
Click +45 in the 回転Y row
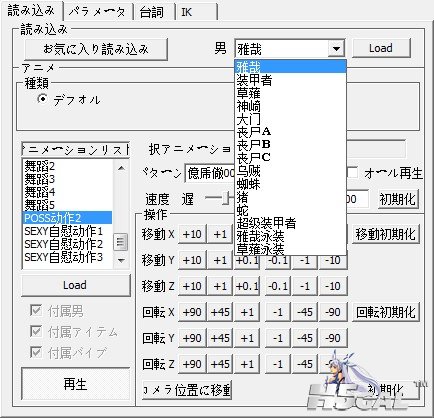(220, 338)
